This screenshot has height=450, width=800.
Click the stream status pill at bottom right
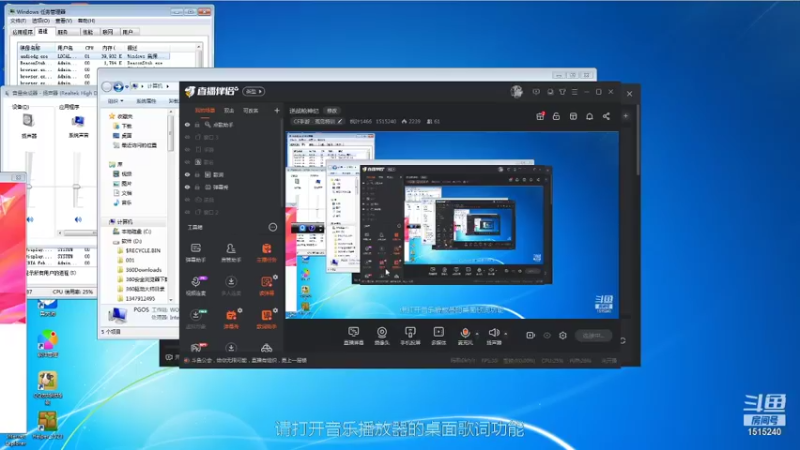(x=593, y=335)
